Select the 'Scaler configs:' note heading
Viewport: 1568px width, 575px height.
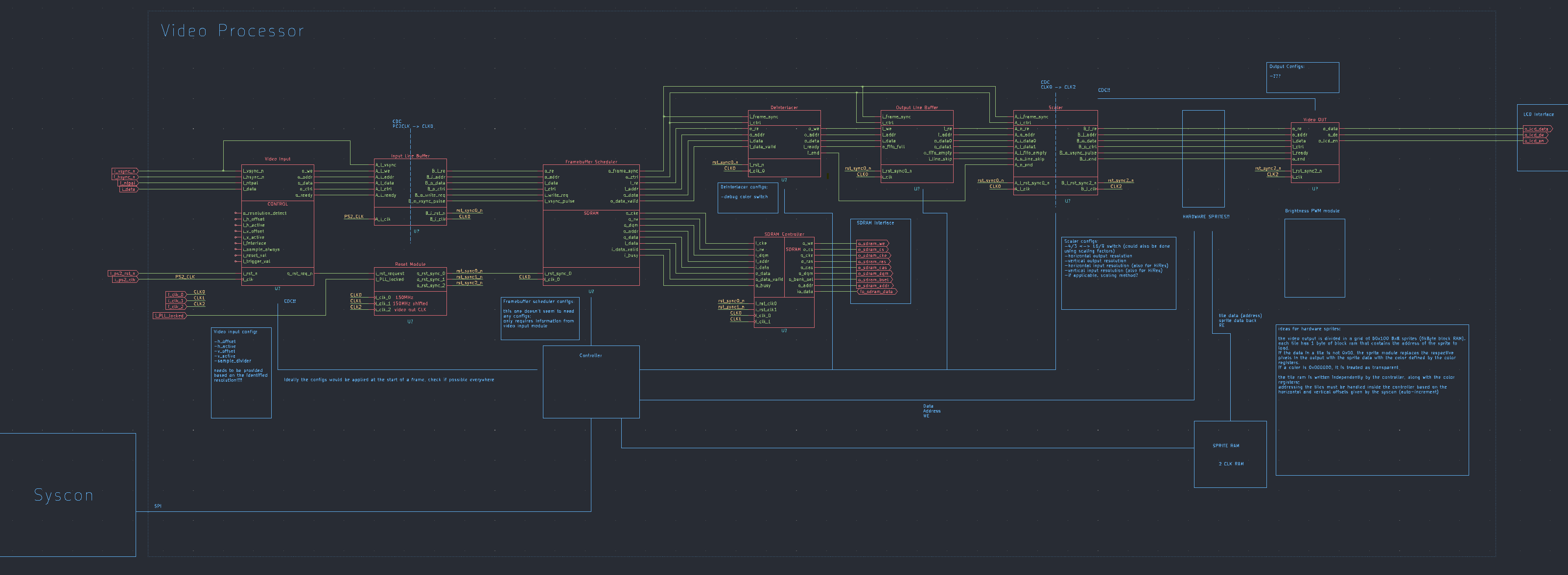pyautogui.click(x=1081, y=241)
